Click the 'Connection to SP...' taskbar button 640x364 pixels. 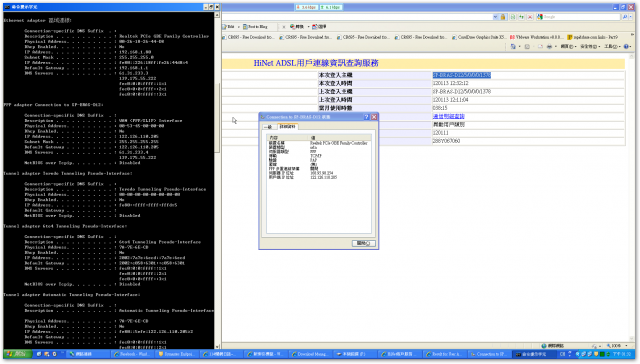(x=488, y=354)
